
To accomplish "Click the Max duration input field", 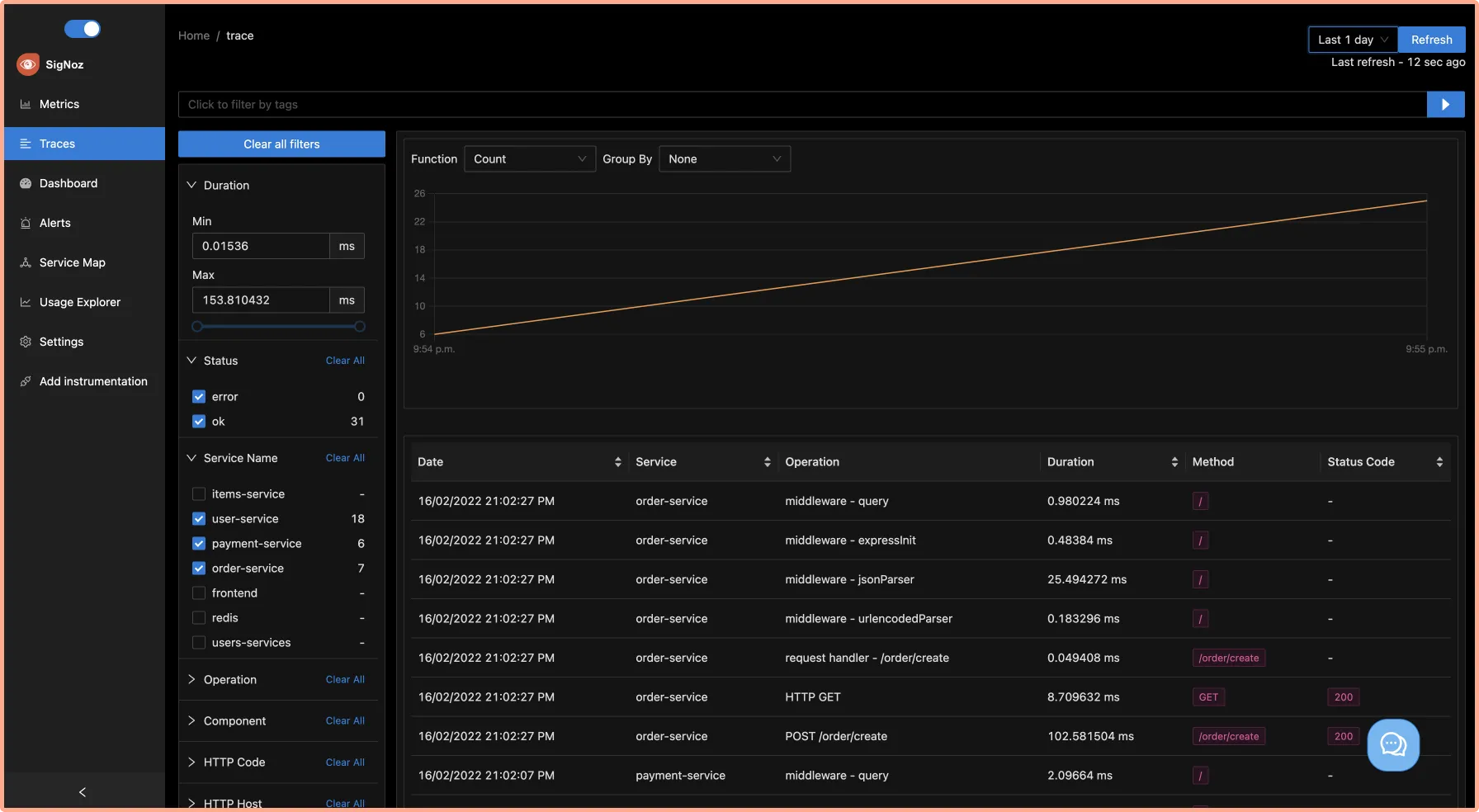I will coord(261,300).
